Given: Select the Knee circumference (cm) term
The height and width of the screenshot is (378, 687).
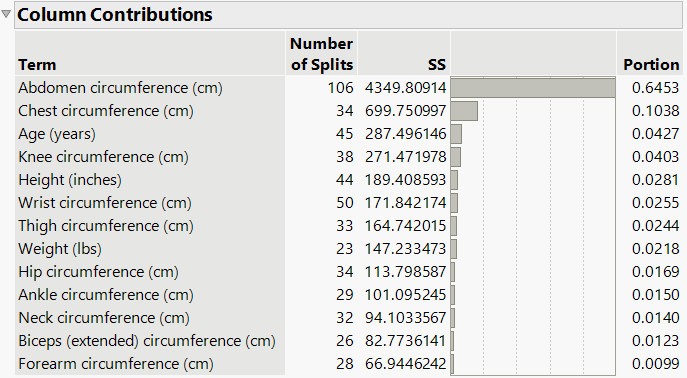Looking at the screenshot, I should tap(103, 157).
